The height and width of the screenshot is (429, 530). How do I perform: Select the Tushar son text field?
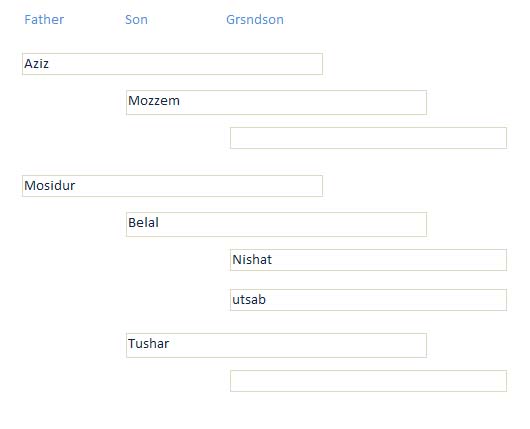(276, 345)
